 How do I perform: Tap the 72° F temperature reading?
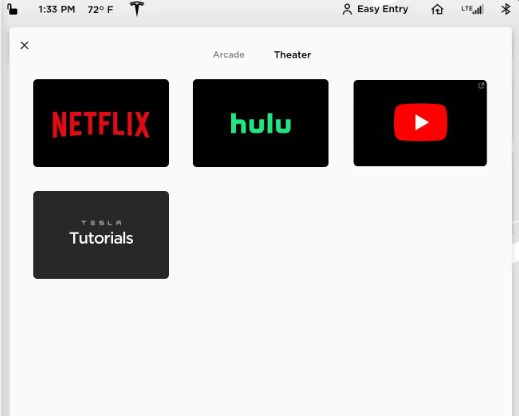click(100, 10)
